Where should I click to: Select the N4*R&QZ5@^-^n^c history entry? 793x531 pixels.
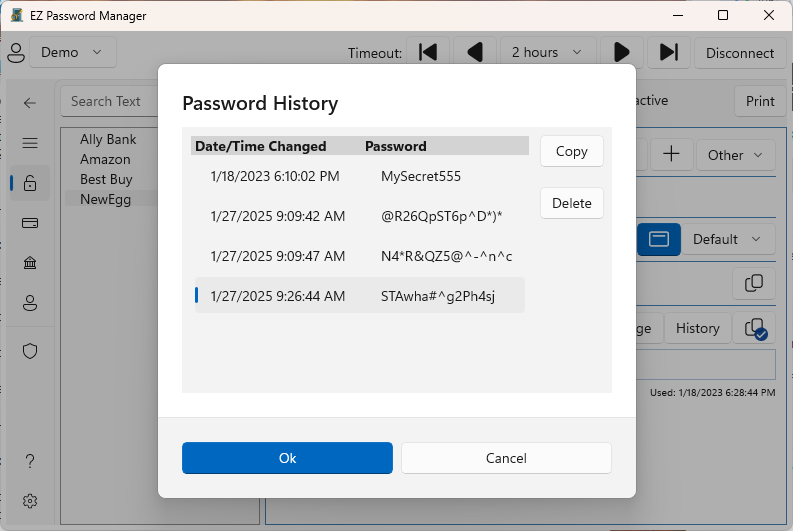(360, 256)
